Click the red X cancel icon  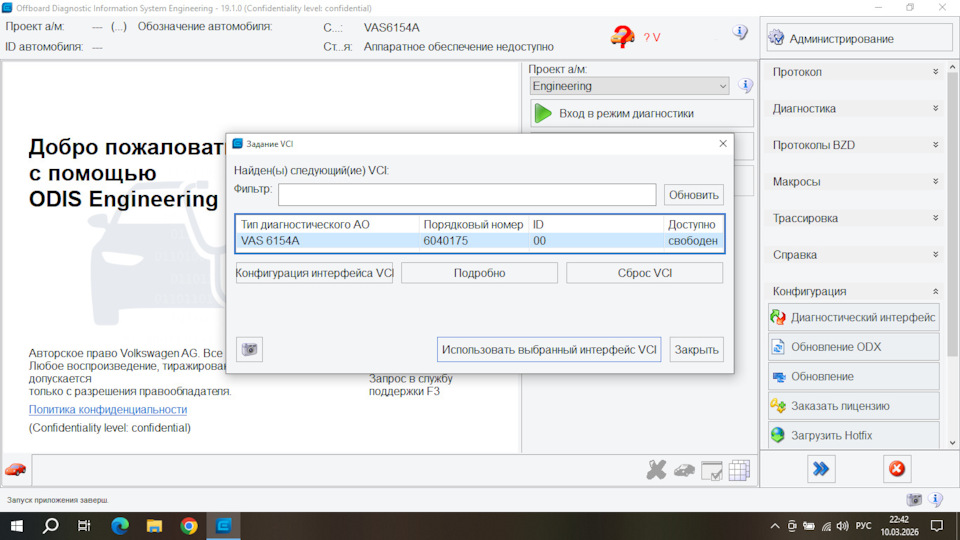click(x=897, y=469)
